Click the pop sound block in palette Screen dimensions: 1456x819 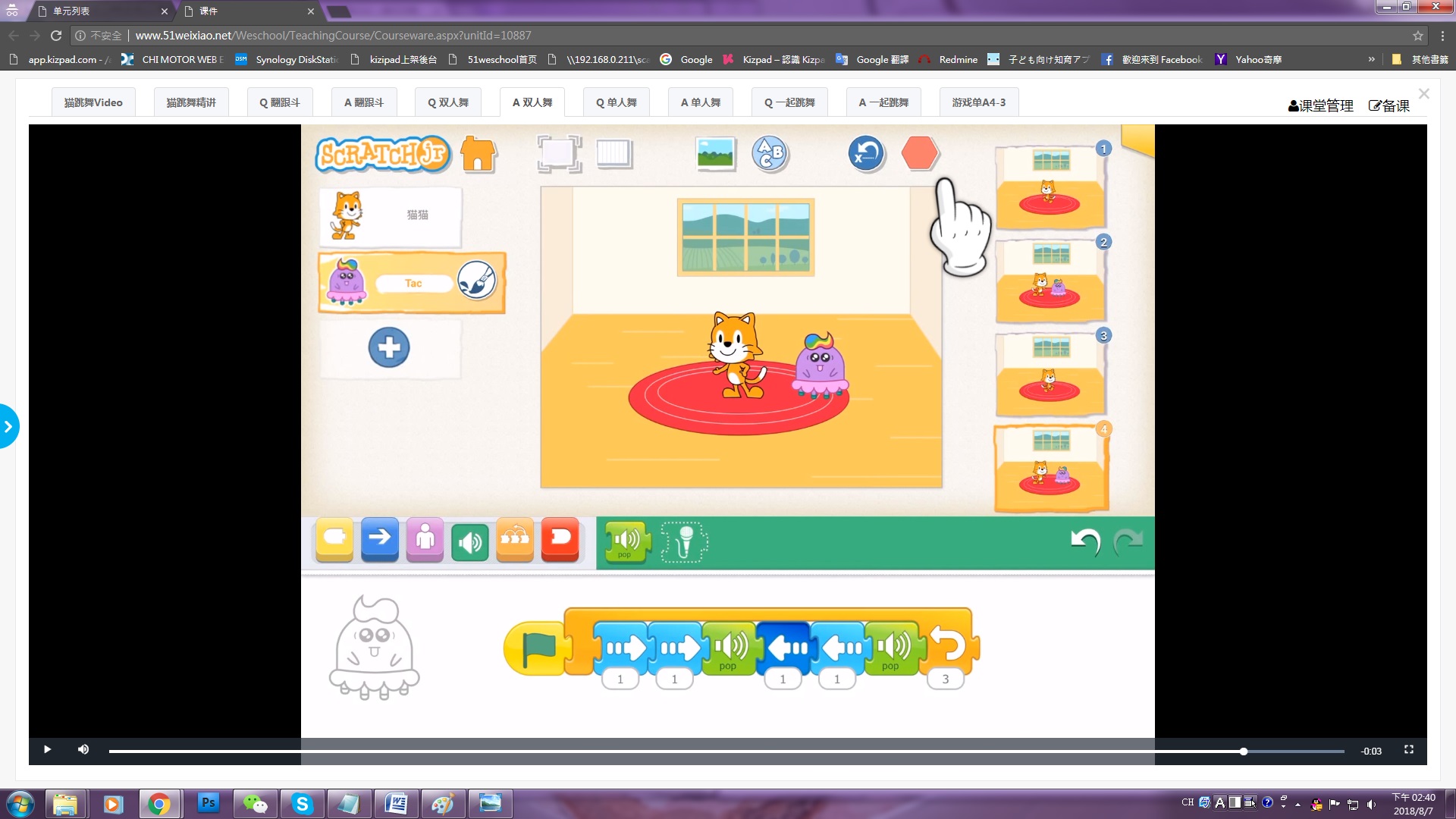627,541
